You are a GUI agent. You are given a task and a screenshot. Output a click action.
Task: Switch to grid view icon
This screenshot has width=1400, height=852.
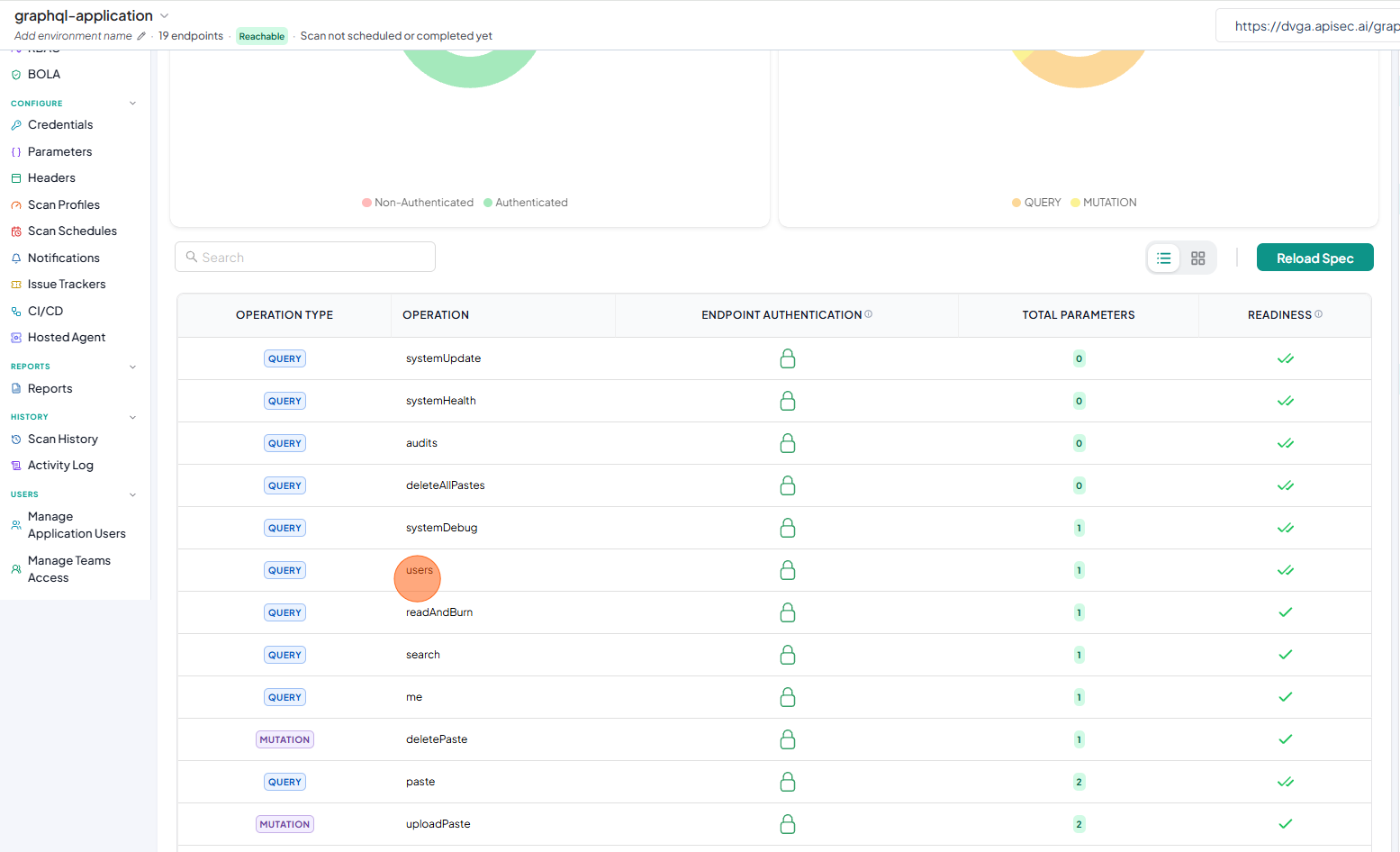click(1197, 258)
